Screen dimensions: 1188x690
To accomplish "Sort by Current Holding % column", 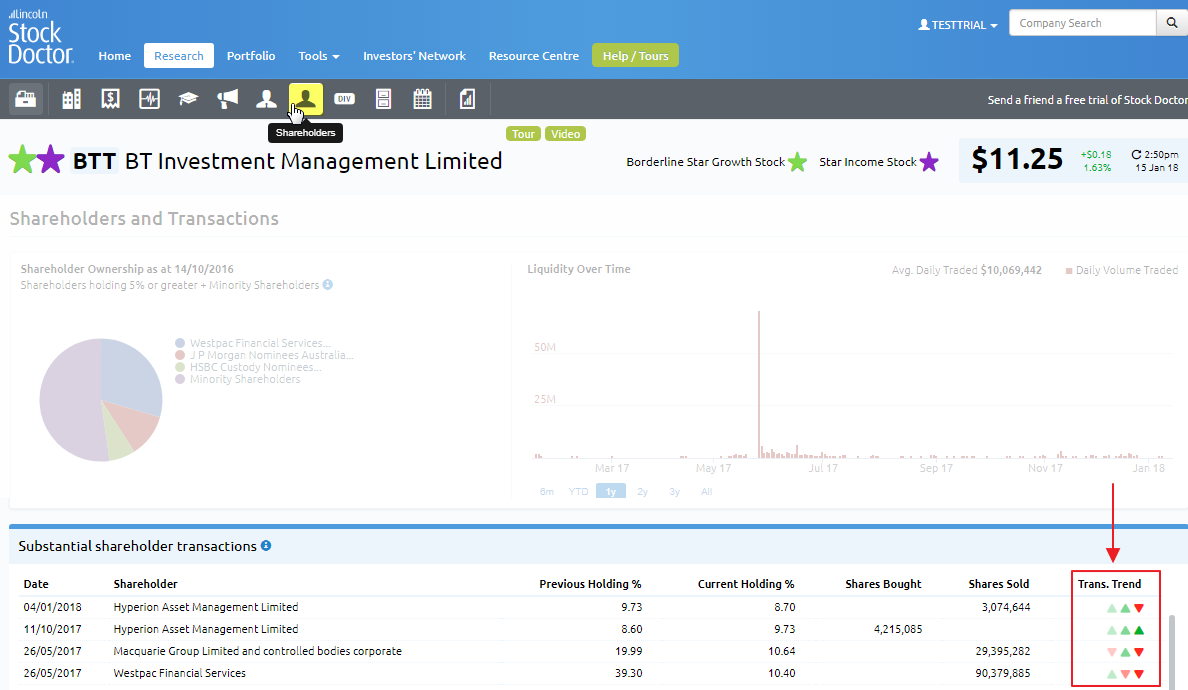I will 746,584.
